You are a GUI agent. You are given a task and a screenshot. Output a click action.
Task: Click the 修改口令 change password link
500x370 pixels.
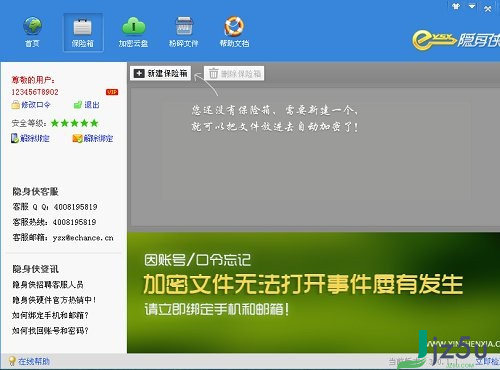[x=31, y=105]
